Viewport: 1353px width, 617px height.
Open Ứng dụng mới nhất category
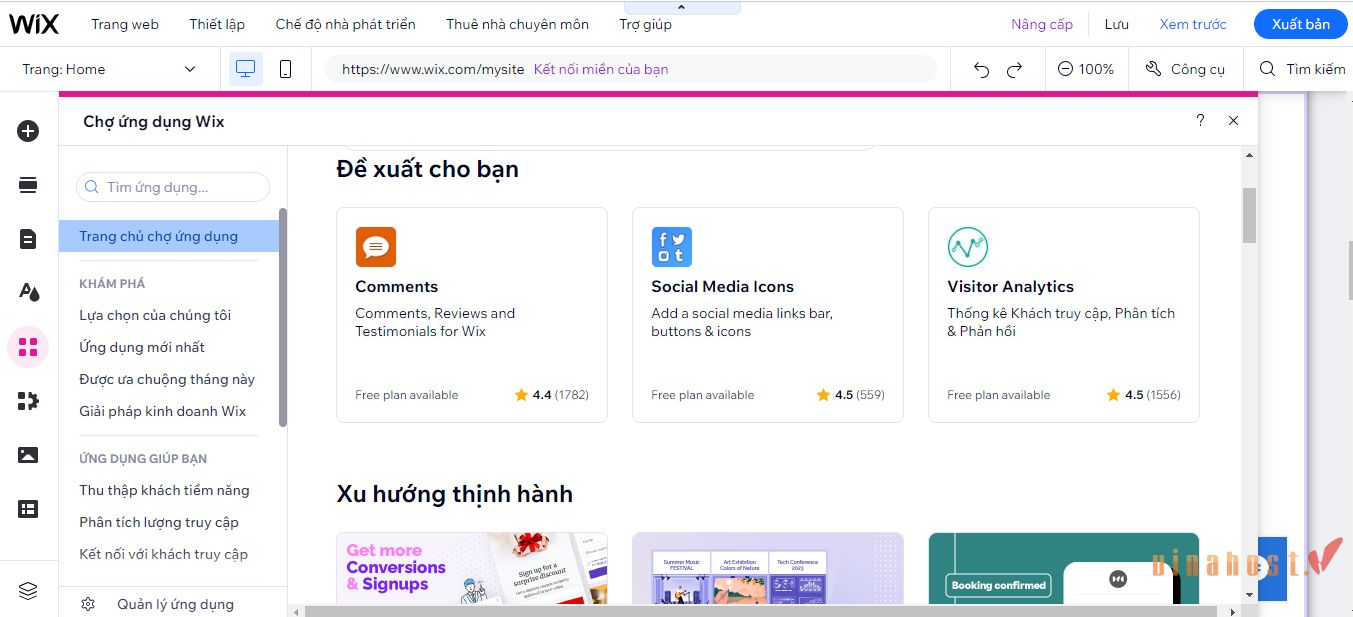(142, 347)
